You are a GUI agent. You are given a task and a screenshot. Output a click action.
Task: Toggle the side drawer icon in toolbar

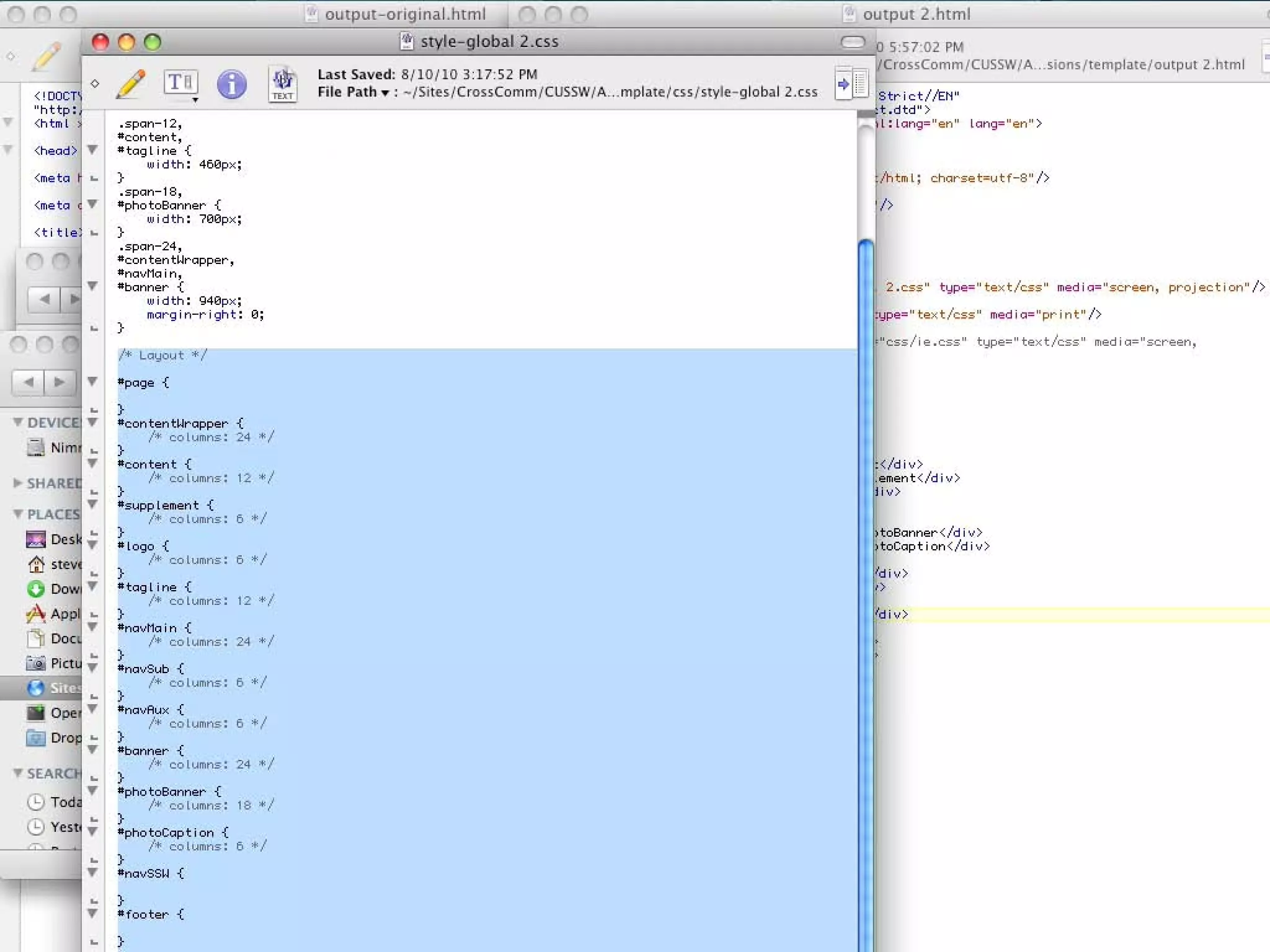tap(852, 84)
